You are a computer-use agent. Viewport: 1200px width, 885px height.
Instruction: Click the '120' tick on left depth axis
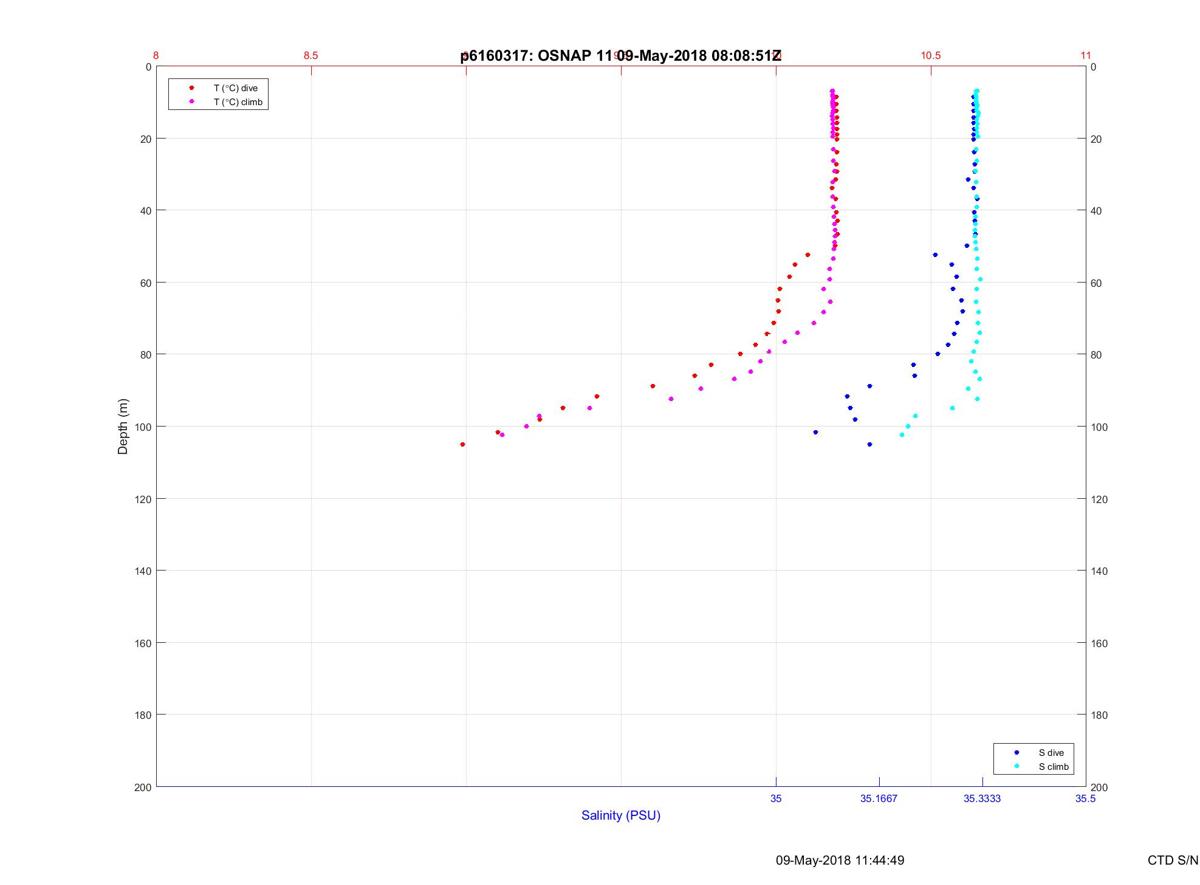[x=142, y=499]
